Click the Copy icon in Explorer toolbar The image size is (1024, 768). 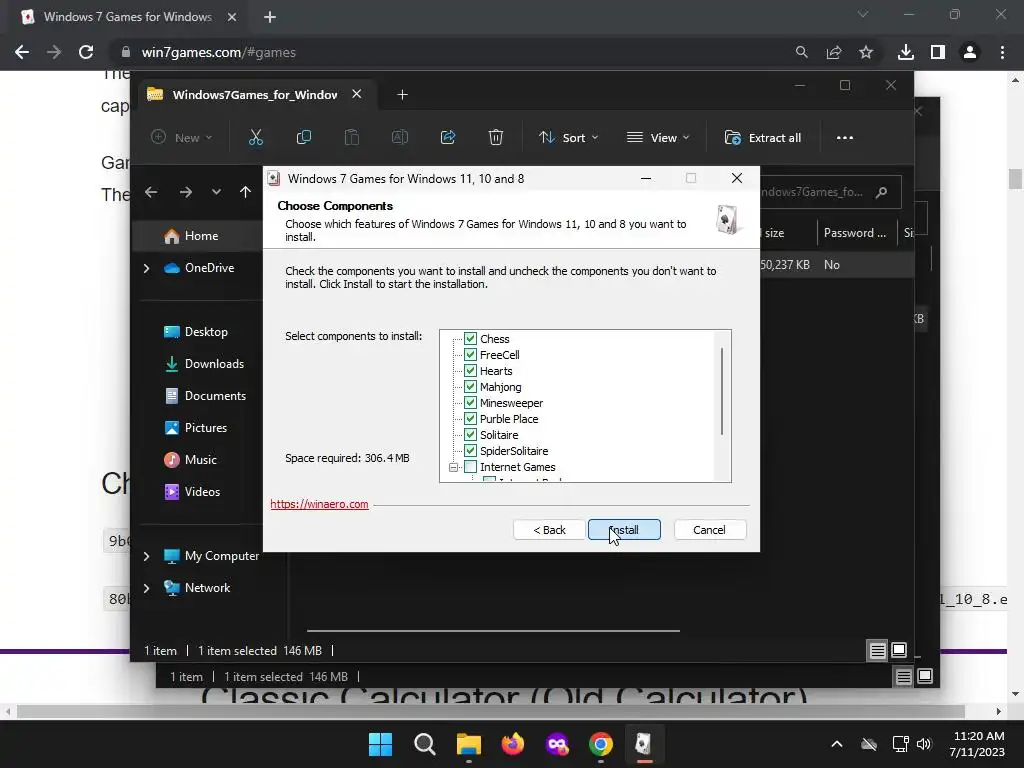tap(304, 138)
